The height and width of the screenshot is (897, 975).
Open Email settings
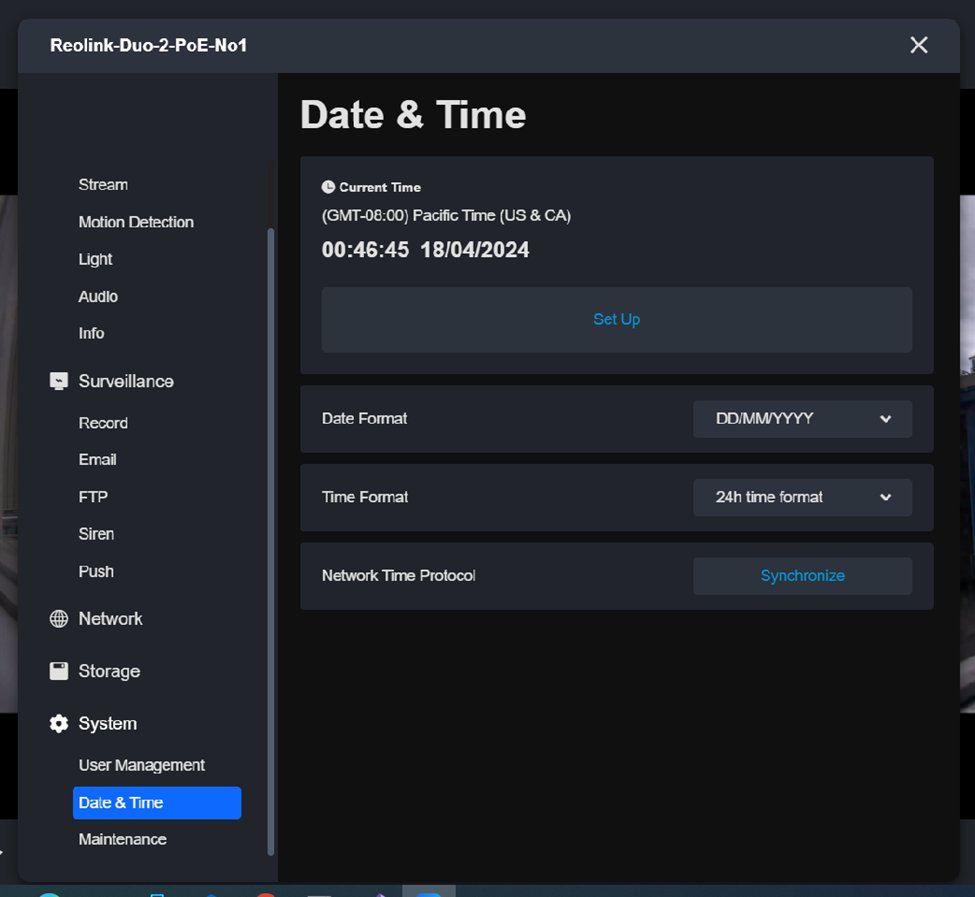[98, 459]
